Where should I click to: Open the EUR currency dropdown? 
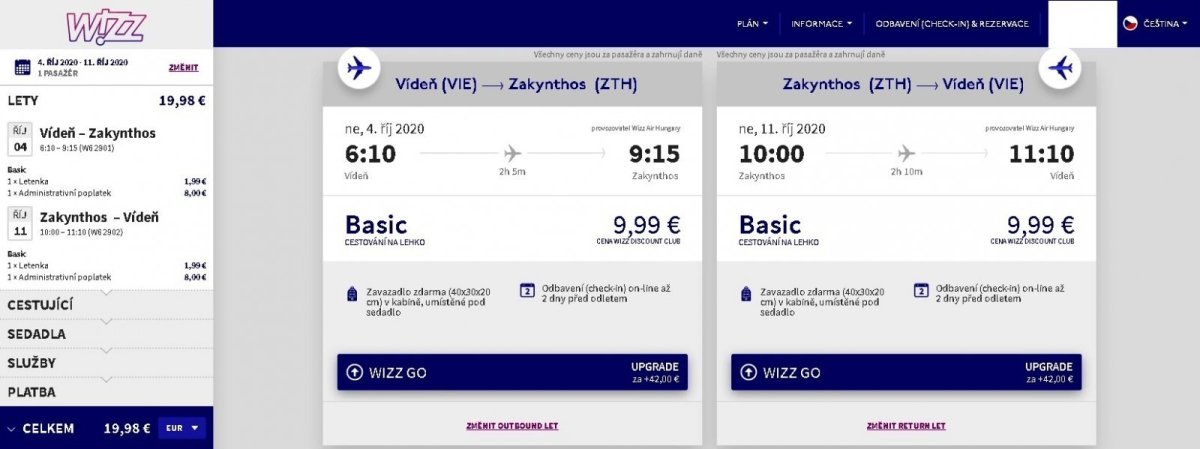point(182,428)
